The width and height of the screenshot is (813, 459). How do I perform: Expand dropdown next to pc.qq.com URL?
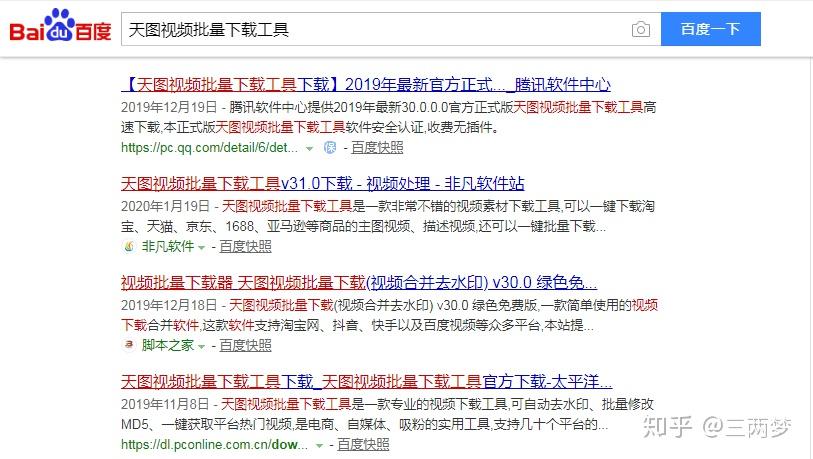click(310, 149)
